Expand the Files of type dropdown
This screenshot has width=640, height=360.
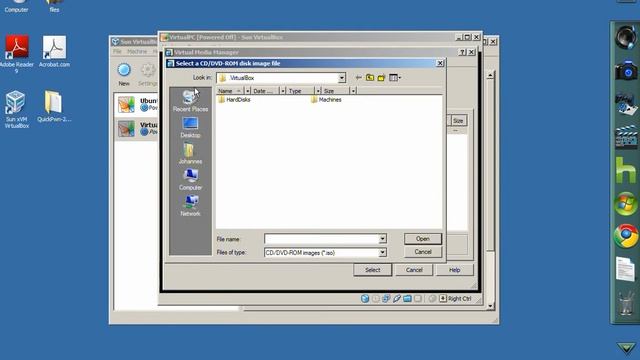382,253
